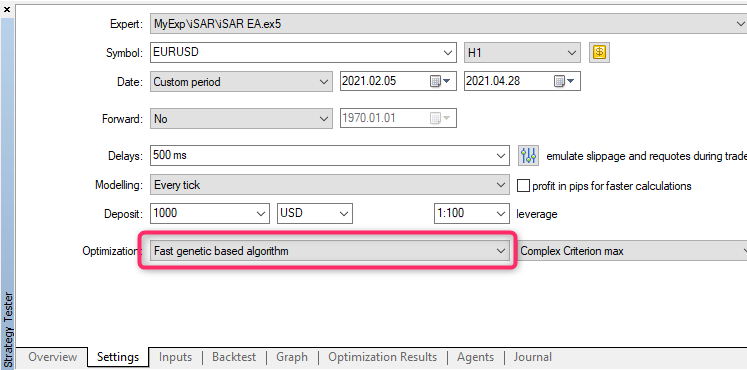Open the Custom period date dropdown

241,81
